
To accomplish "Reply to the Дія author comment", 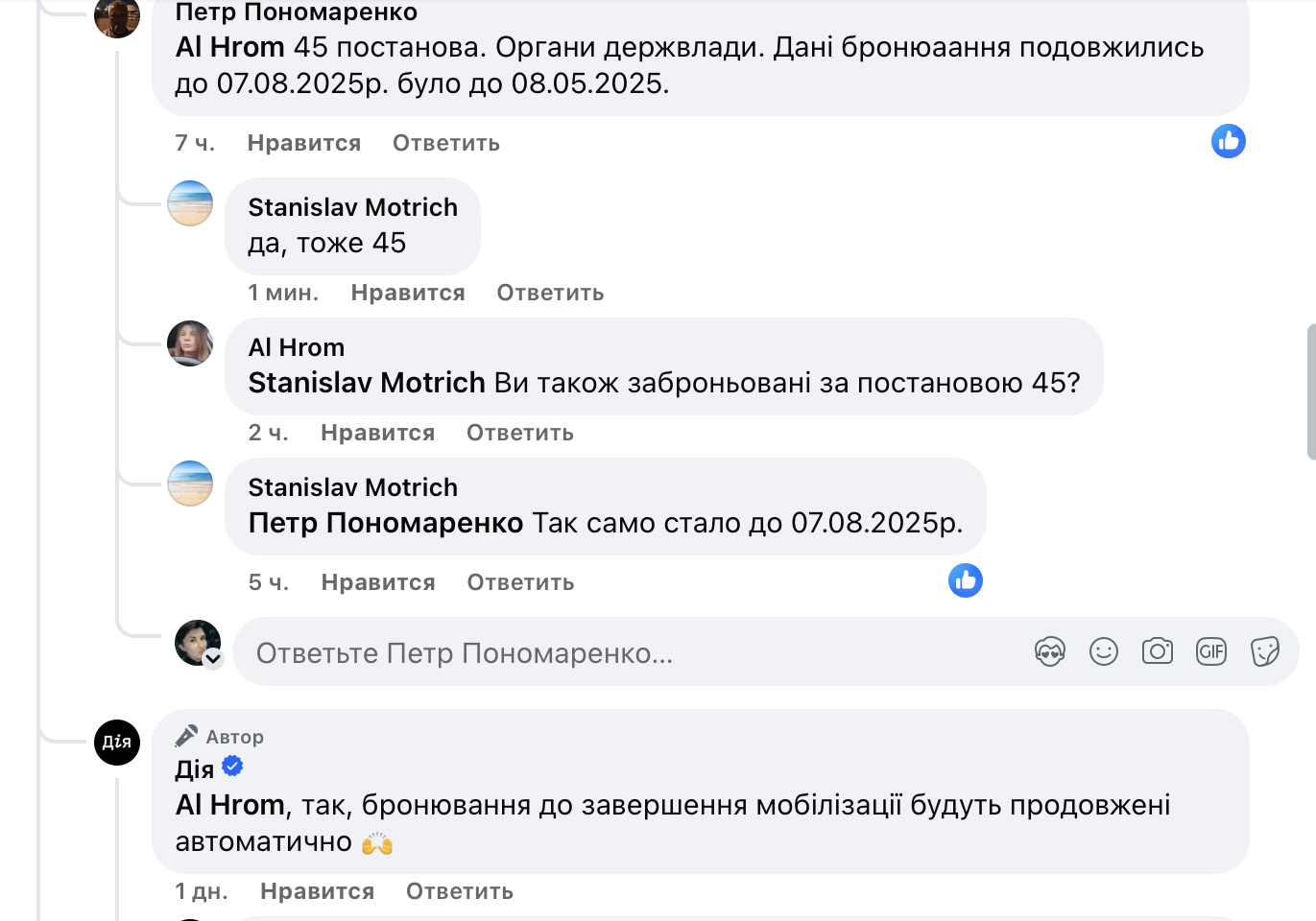I will (460, 891).
